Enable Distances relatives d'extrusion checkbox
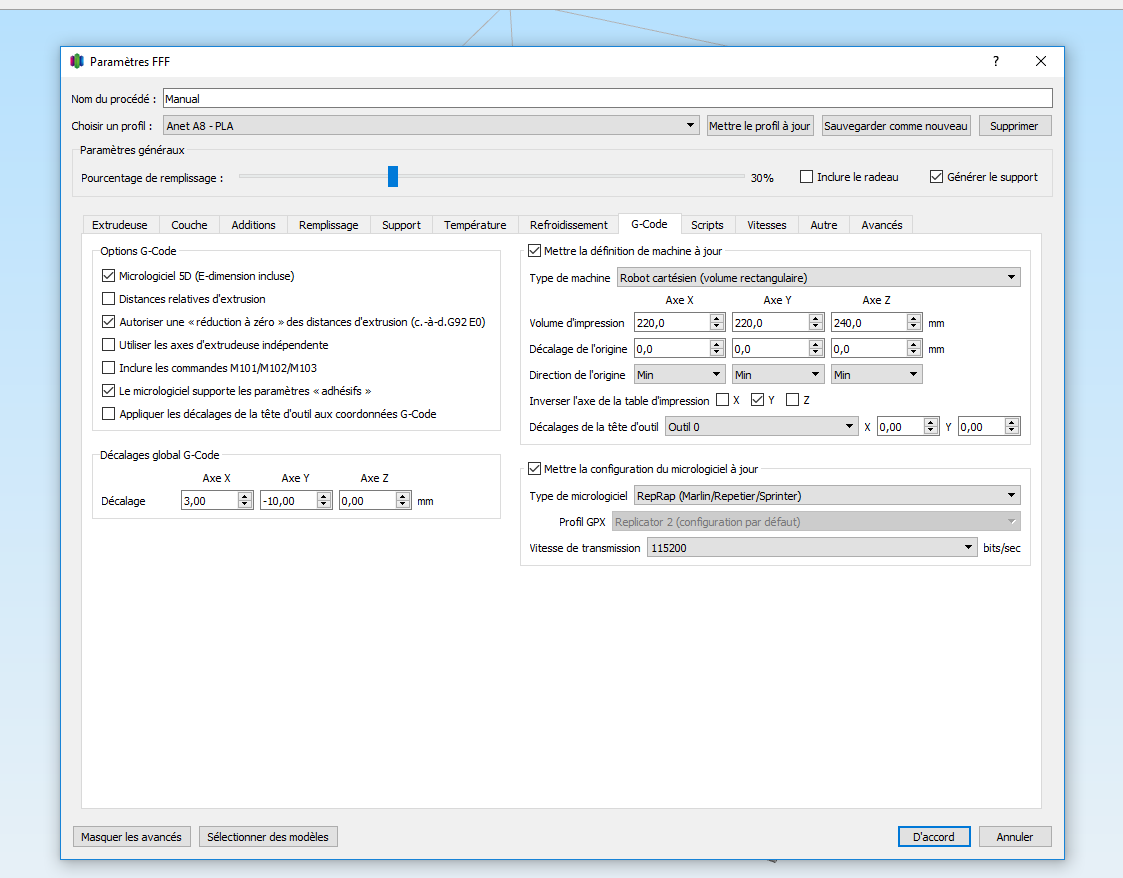 (x=108, y=299)
